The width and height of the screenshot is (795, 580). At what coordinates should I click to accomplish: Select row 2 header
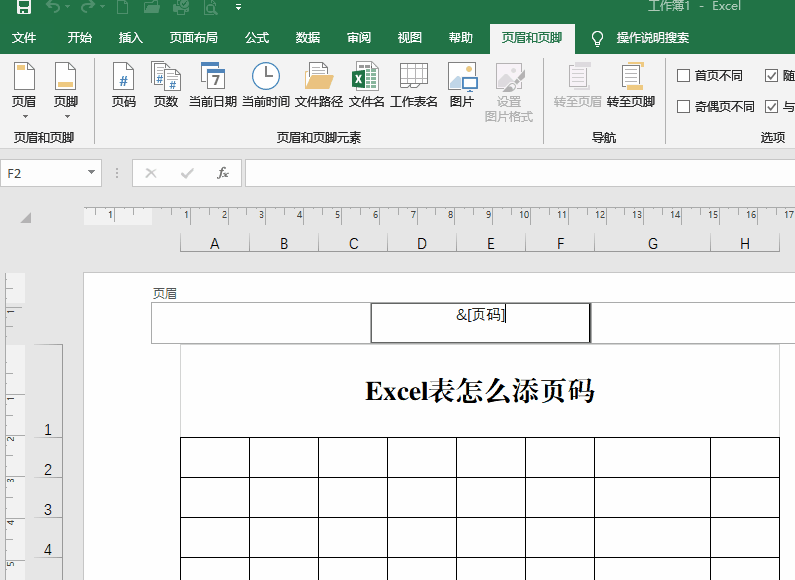point(48,457)
